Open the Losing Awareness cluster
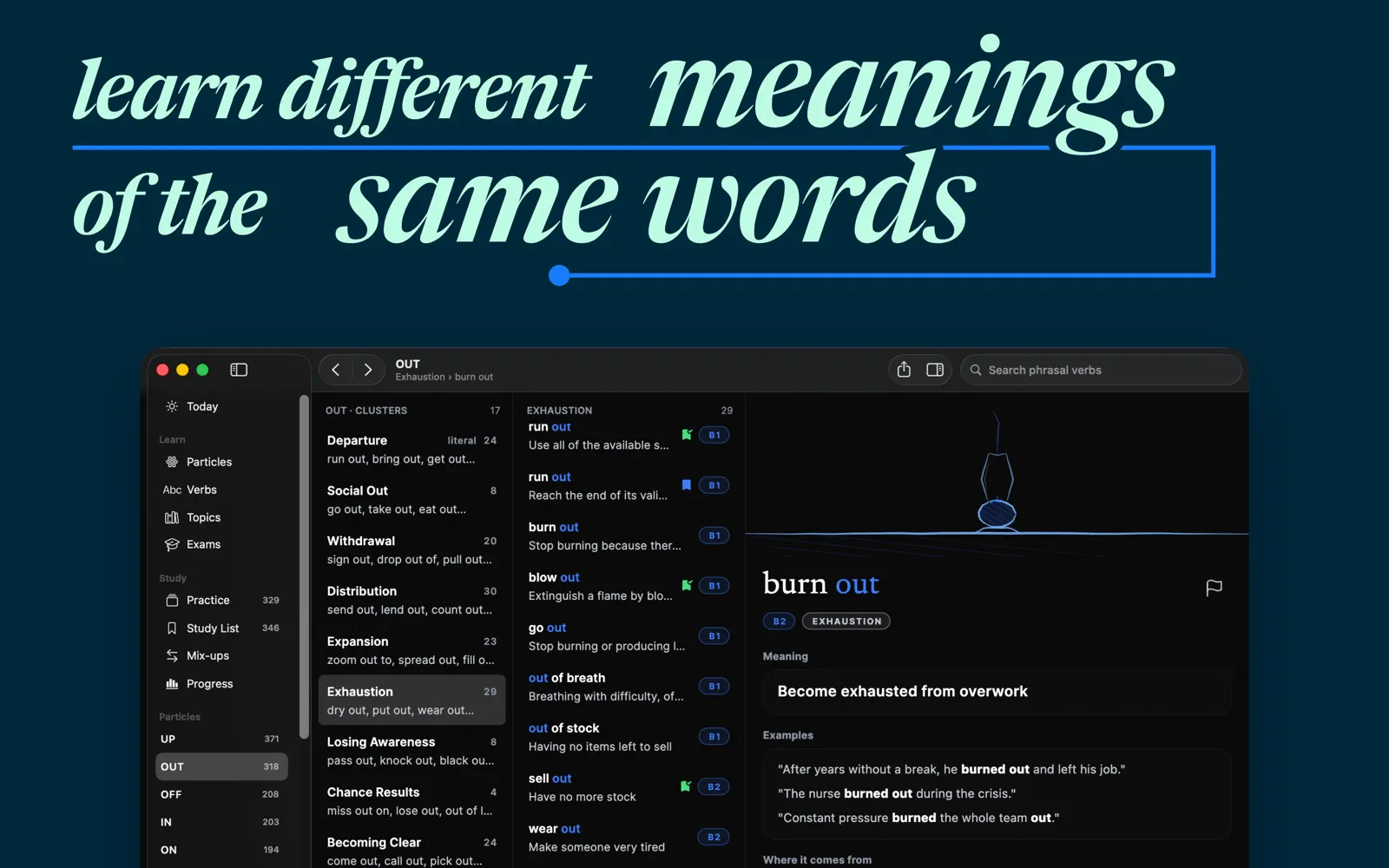Viewport: 1389px width, 868px height. click(x=411, y=752)
